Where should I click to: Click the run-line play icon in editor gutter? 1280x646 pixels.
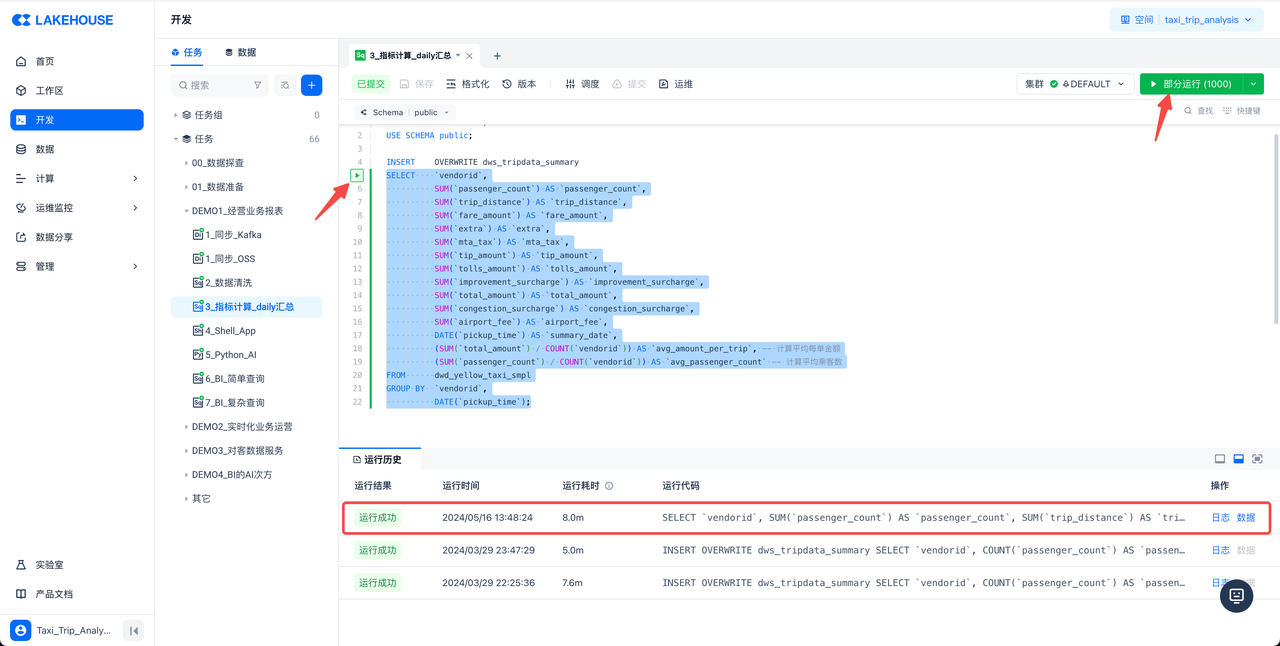click(357, 175)
